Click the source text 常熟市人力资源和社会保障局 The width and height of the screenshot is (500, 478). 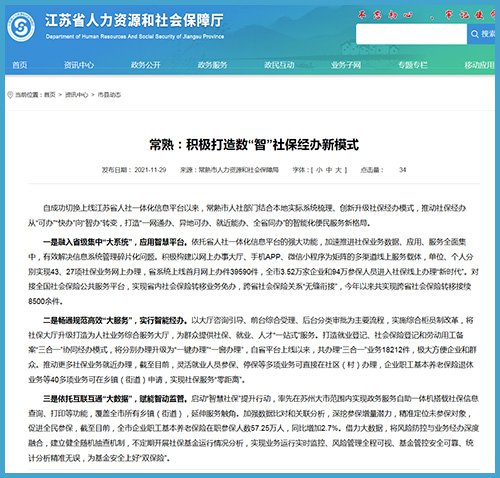(x=238, y=170)
